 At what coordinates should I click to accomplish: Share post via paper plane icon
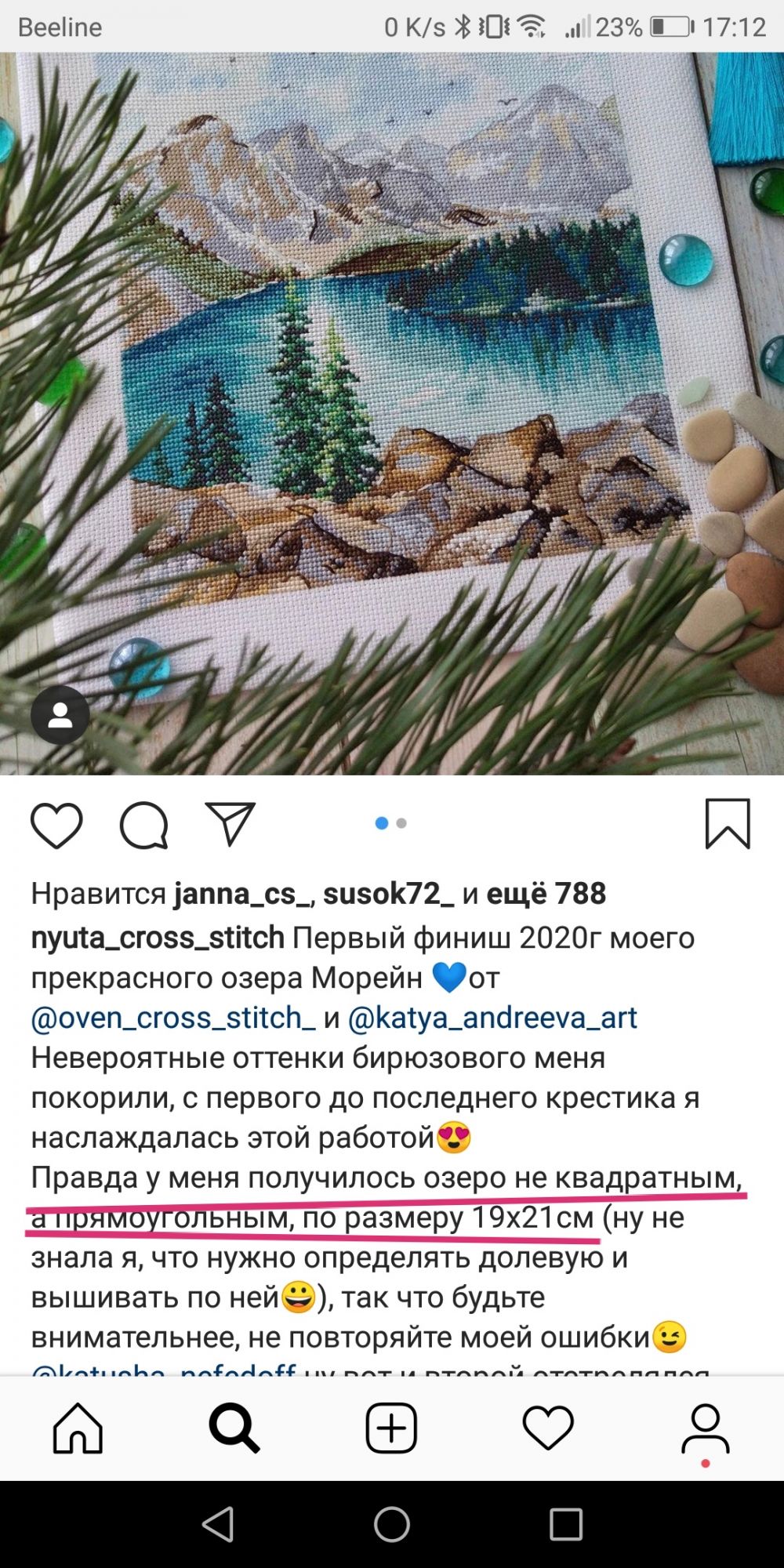[230, 823]
